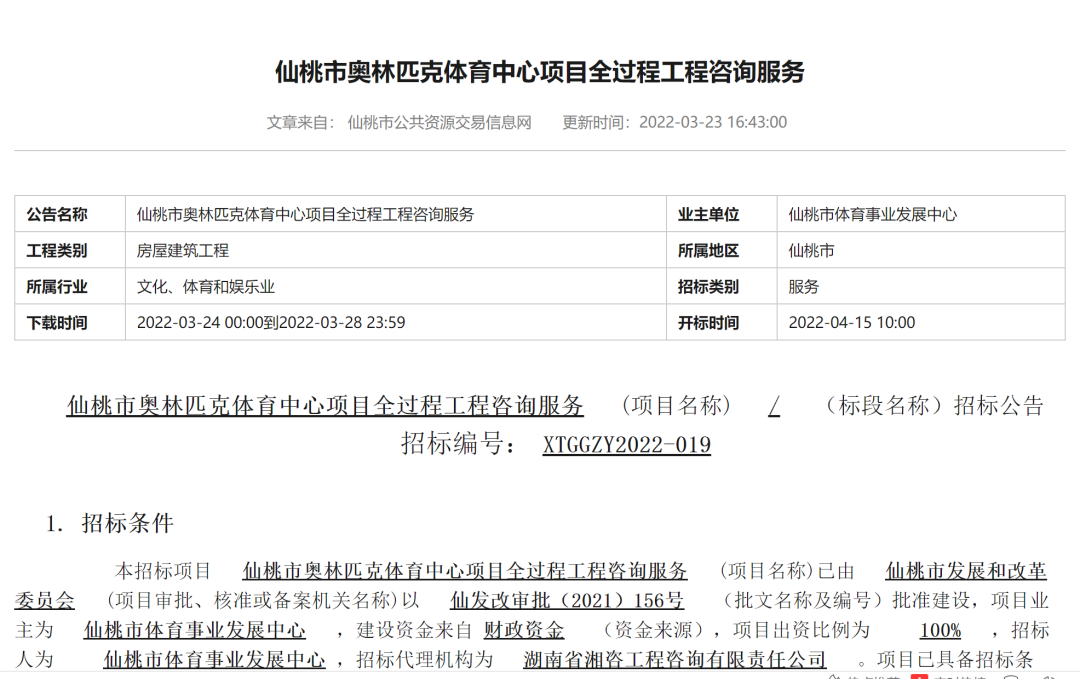Click the underlined 100% funding ratio
This screenshot has width=1080, height=679.
click(x=940, y=630)
